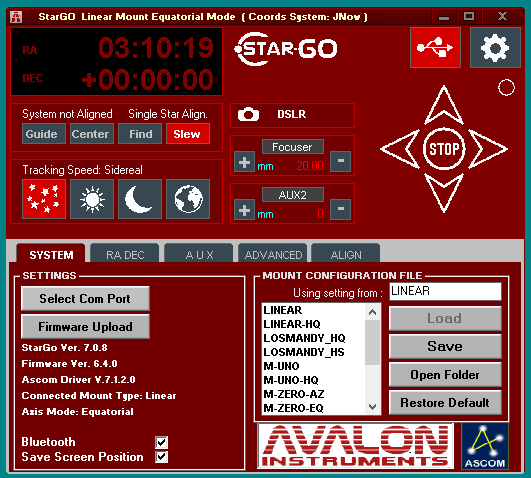The image size is (531, 478).
Task: Click the DSLR camera icon
Action: (x=248, y=115)
